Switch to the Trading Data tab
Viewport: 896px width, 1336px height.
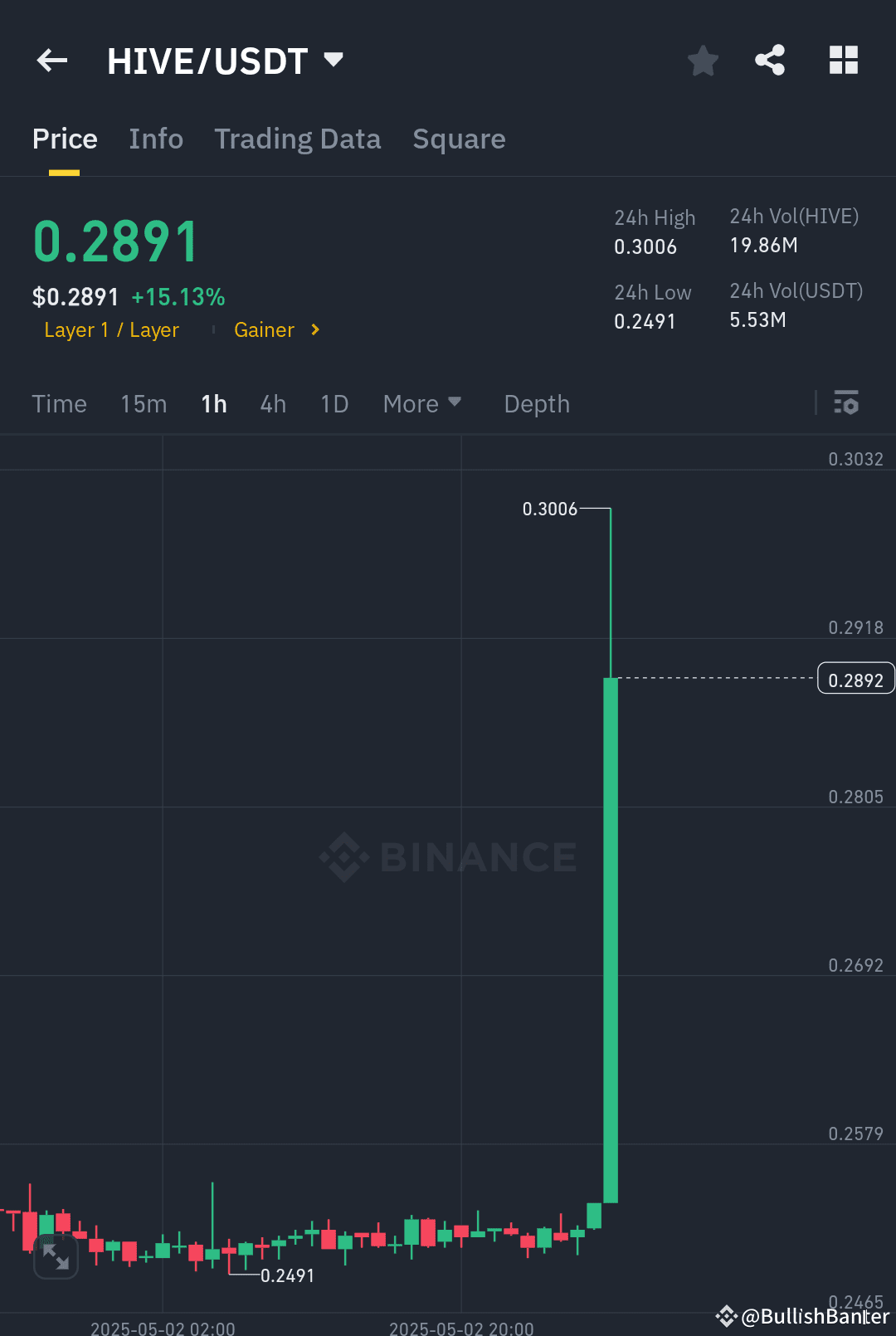coord(297,139)
